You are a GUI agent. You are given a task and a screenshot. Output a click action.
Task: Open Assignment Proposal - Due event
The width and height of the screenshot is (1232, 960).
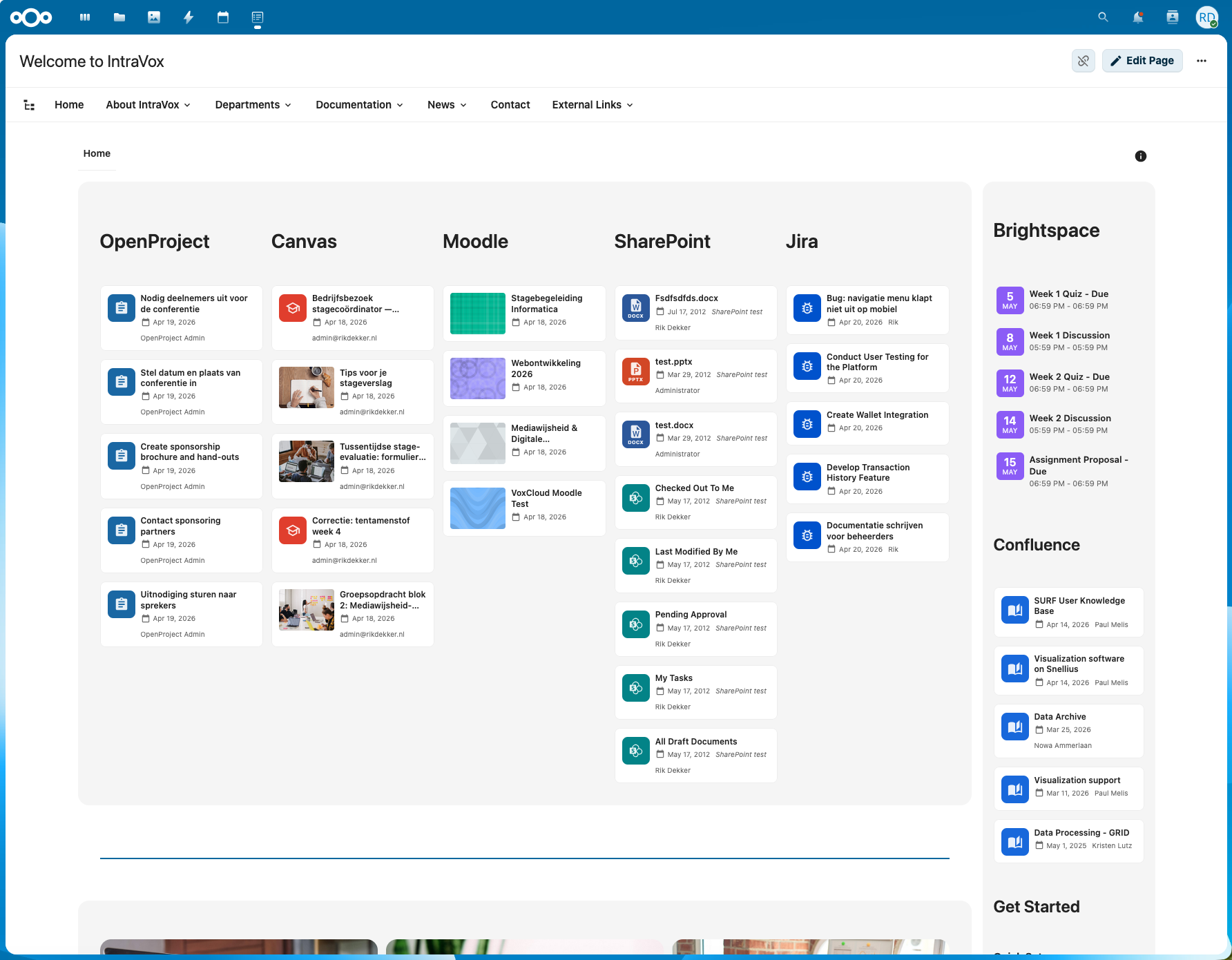(1069, 471)
